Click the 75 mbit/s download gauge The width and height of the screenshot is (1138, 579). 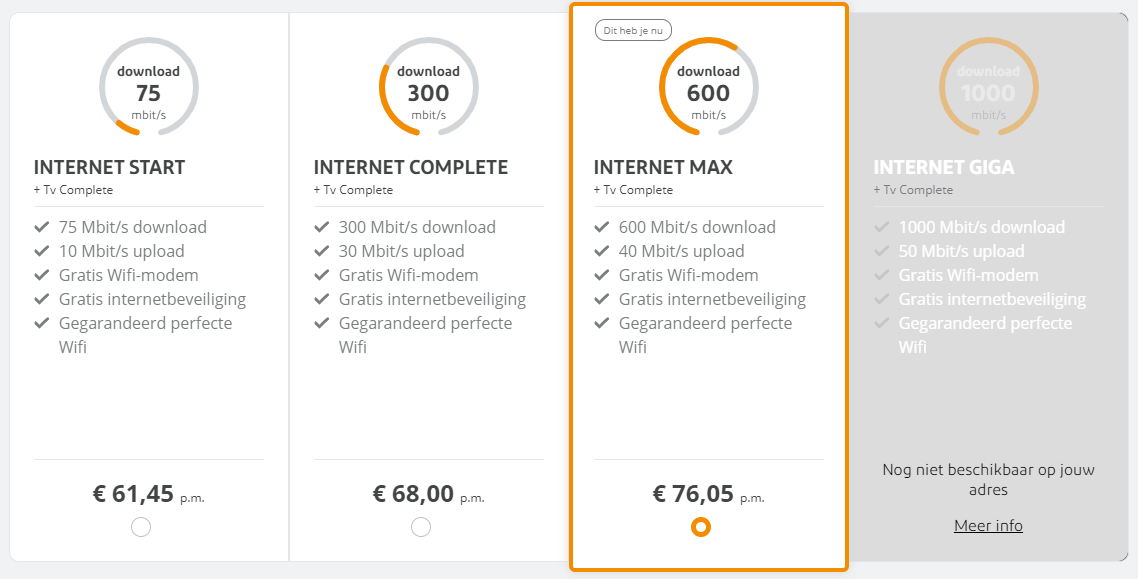point(149,86)
